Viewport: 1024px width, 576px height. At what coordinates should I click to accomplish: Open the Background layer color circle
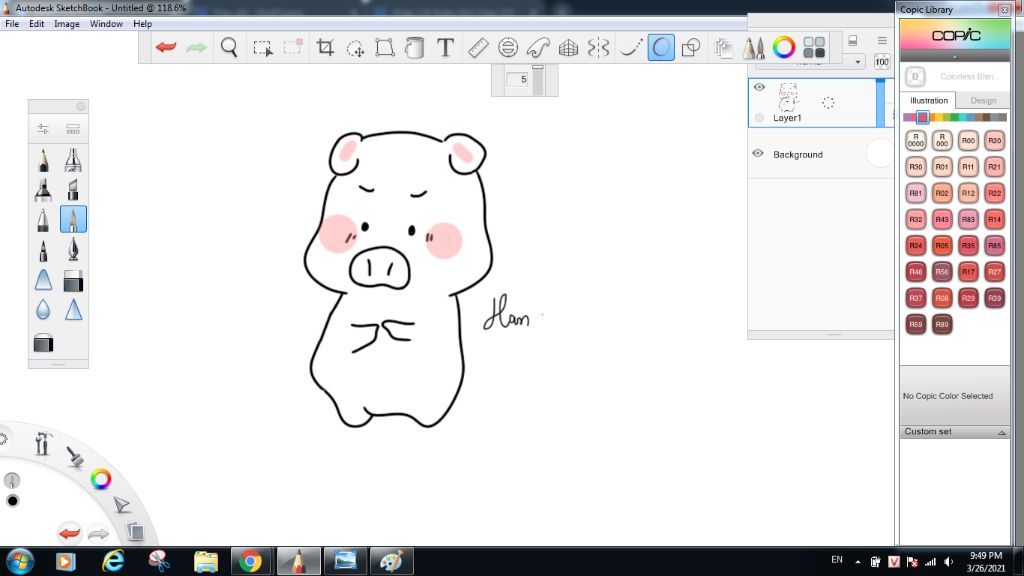tap(878, 153)
